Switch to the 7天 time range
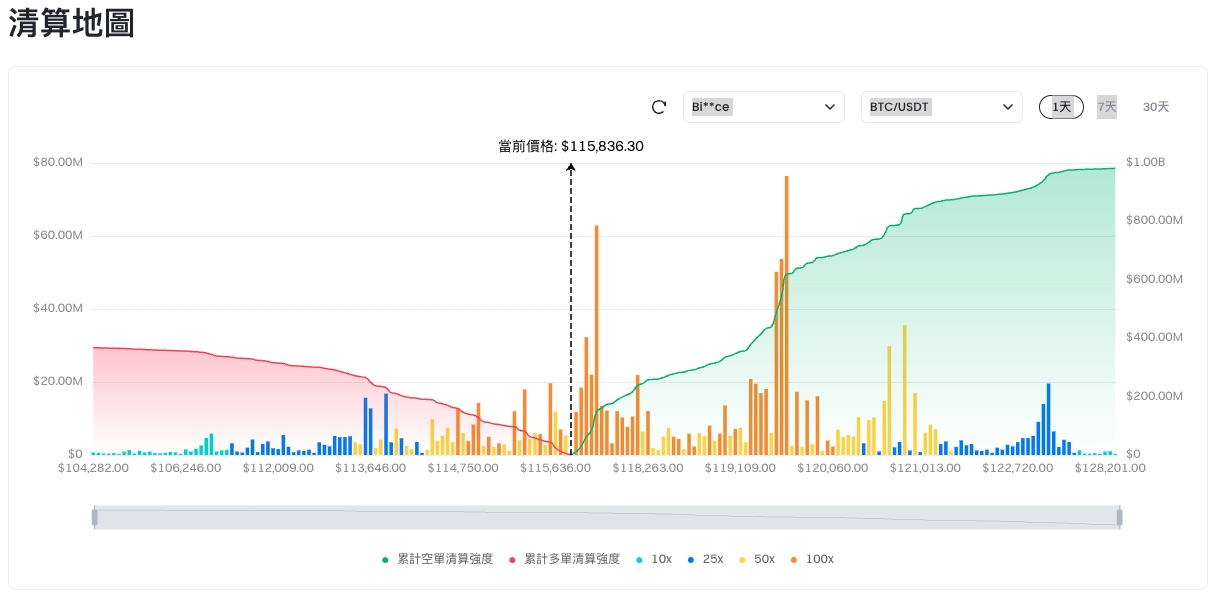 (x=1107, y=107)
